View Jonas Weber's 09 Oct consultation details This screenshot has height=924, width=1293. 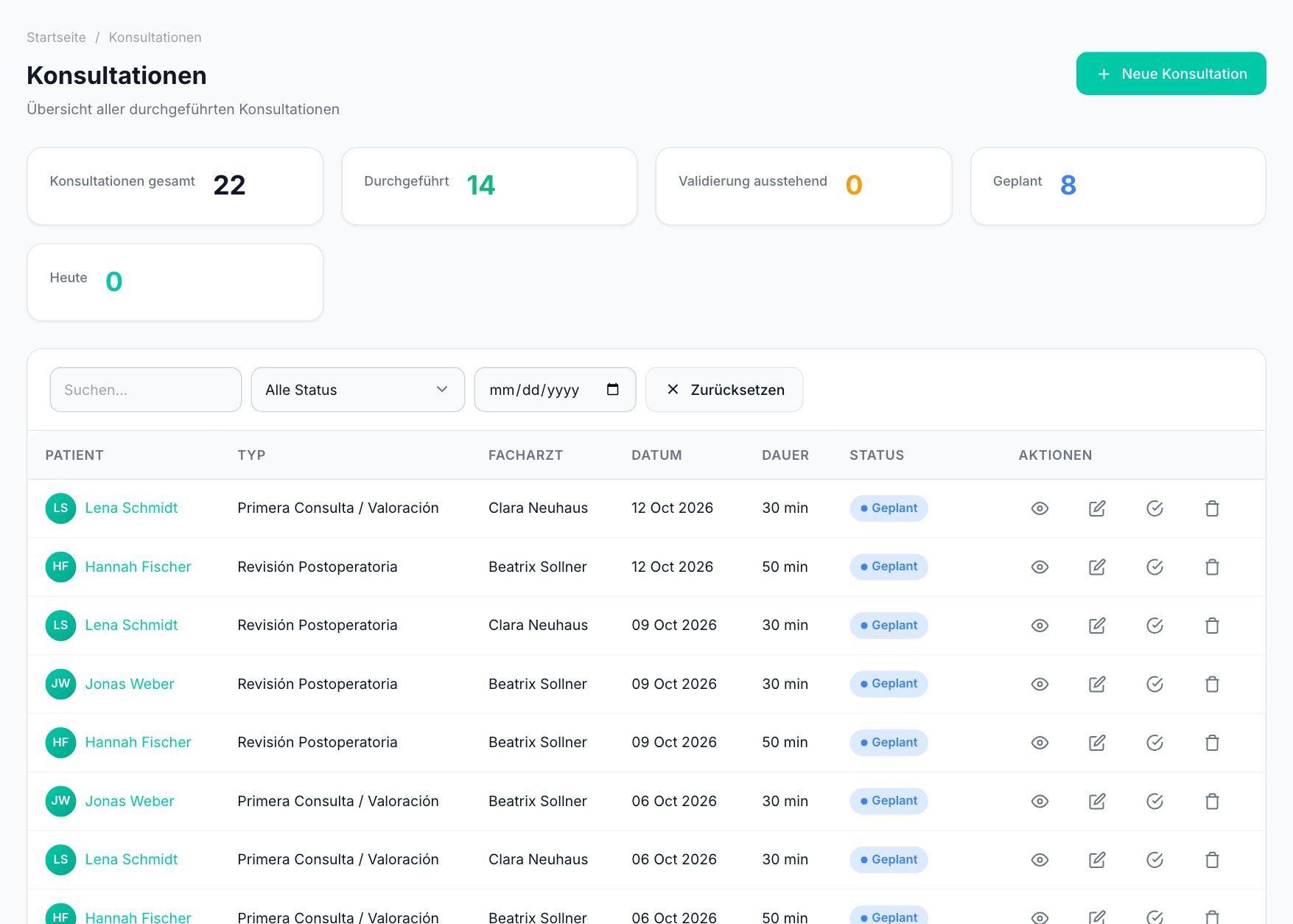point(1040,684)
